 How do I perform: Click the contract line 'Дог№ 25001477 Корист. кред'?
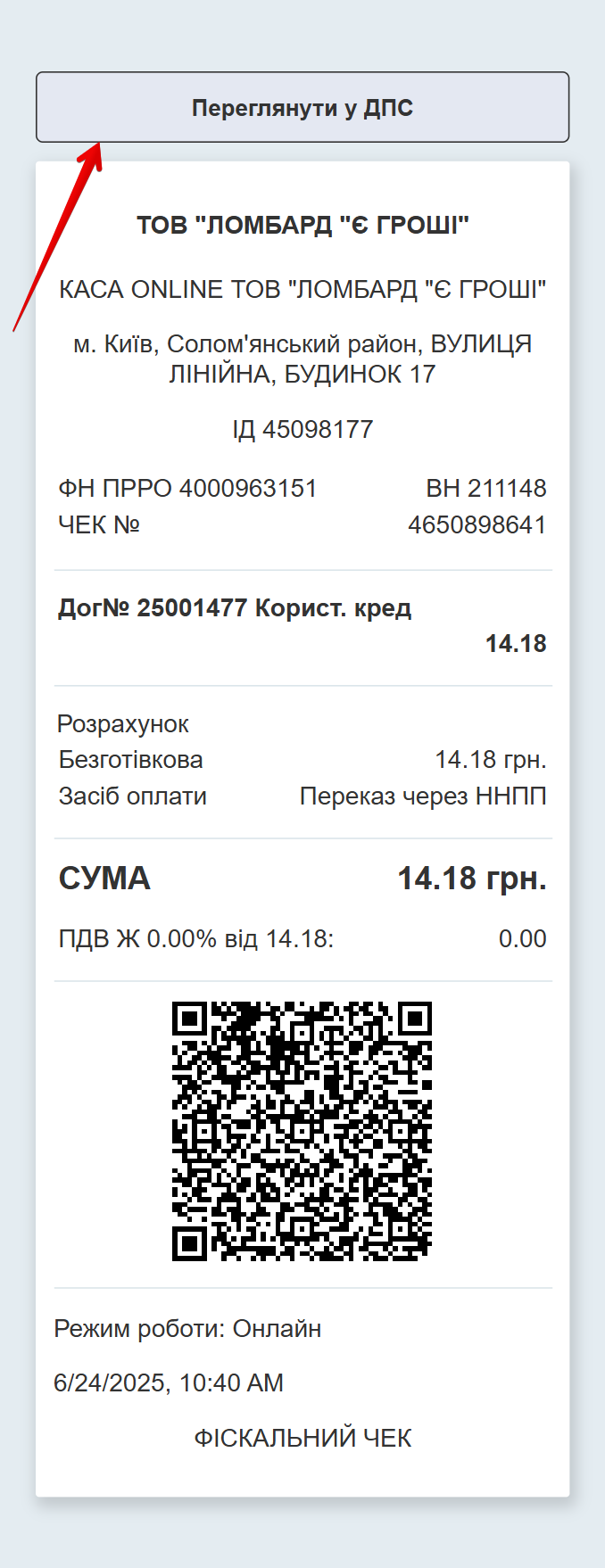coord(235,607)
